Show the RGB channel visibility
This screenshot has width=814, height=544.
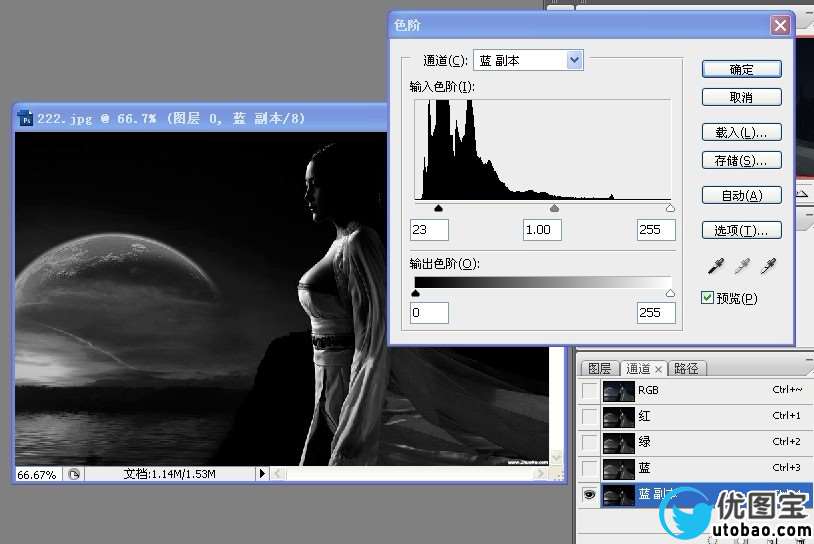click(589, 390)
